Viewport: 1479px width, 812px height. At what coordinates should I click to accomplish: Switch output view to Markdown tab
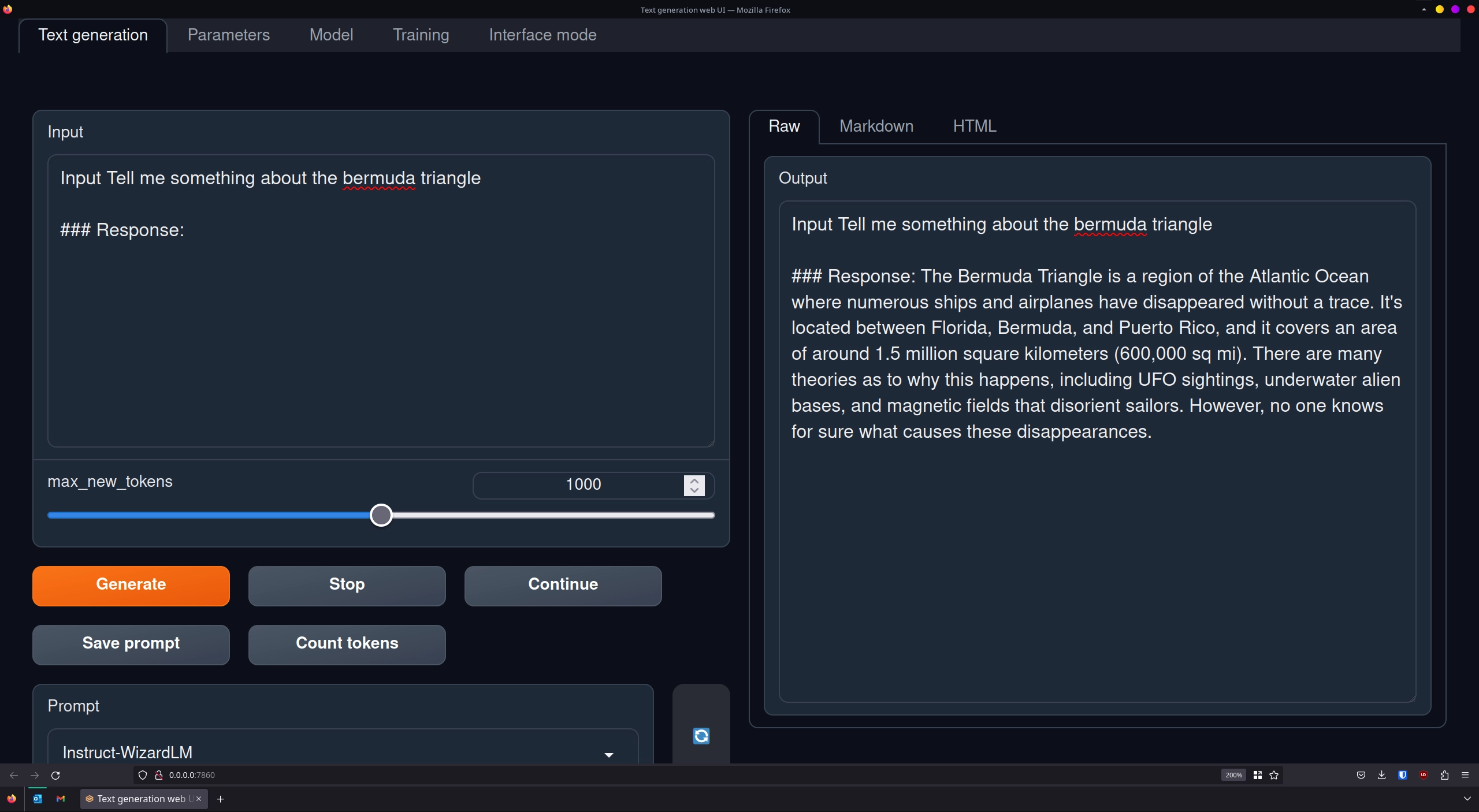[876, 126]
